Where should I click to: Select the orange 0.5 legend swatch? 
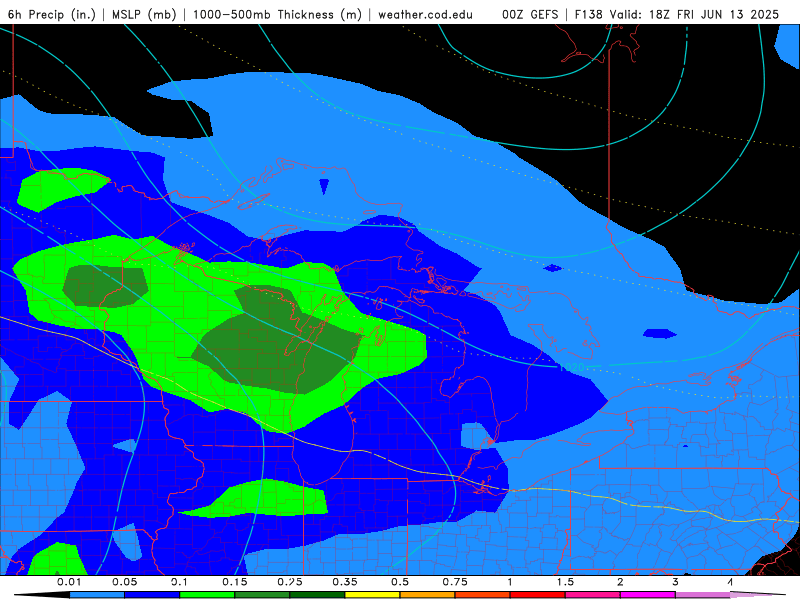click(428, 595)
